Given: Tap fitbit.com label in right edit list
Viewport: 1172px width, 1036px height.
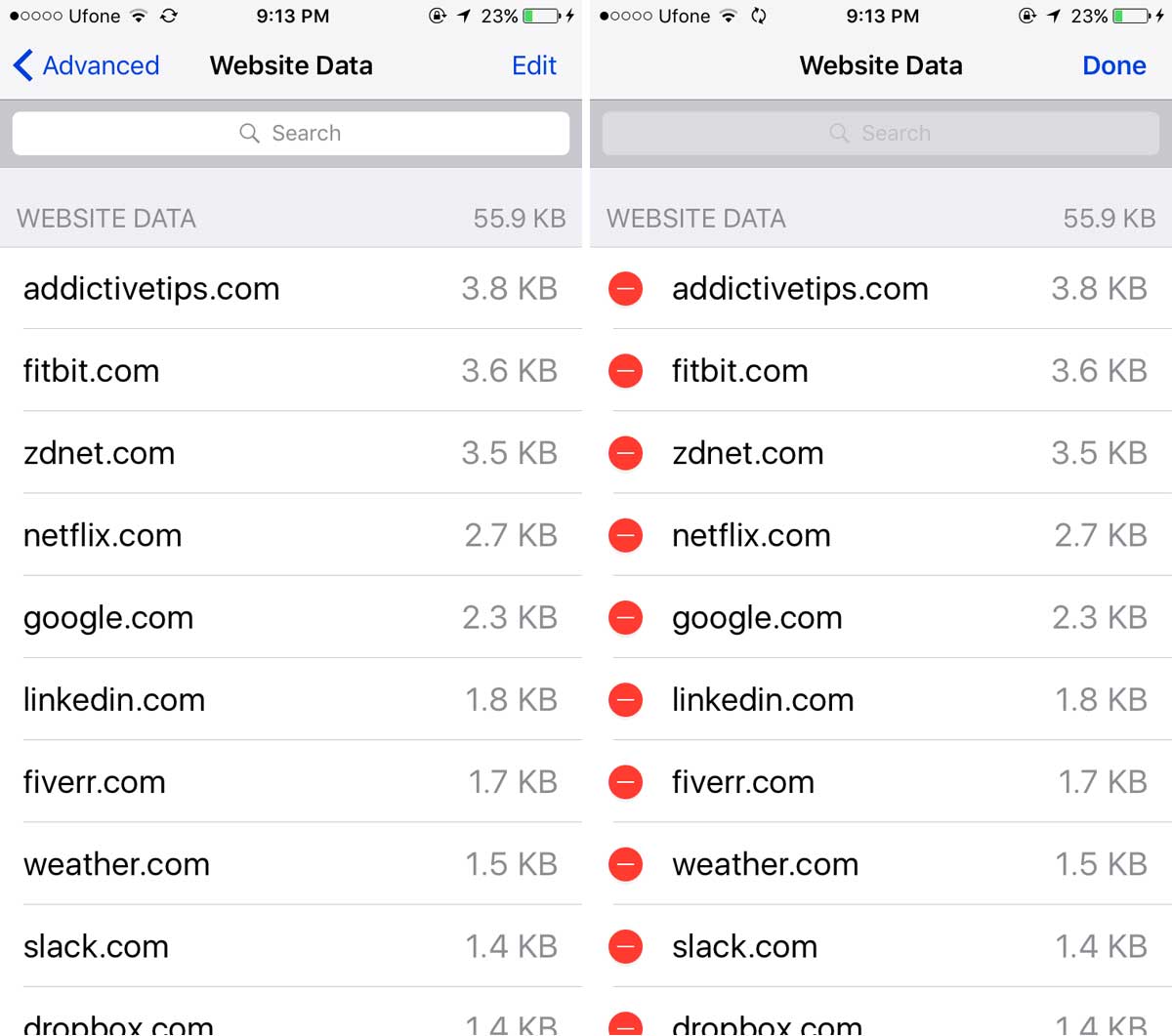Looking at the screenshot, I should point(740,371).
